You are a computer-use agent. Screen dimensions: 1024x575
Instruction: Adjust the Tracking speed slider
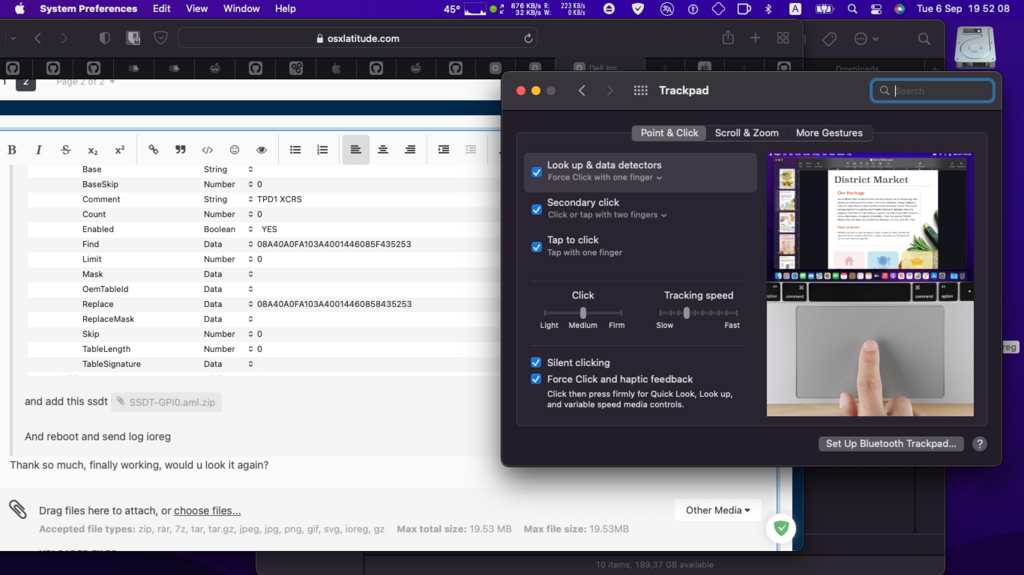(x=687, y=313)
